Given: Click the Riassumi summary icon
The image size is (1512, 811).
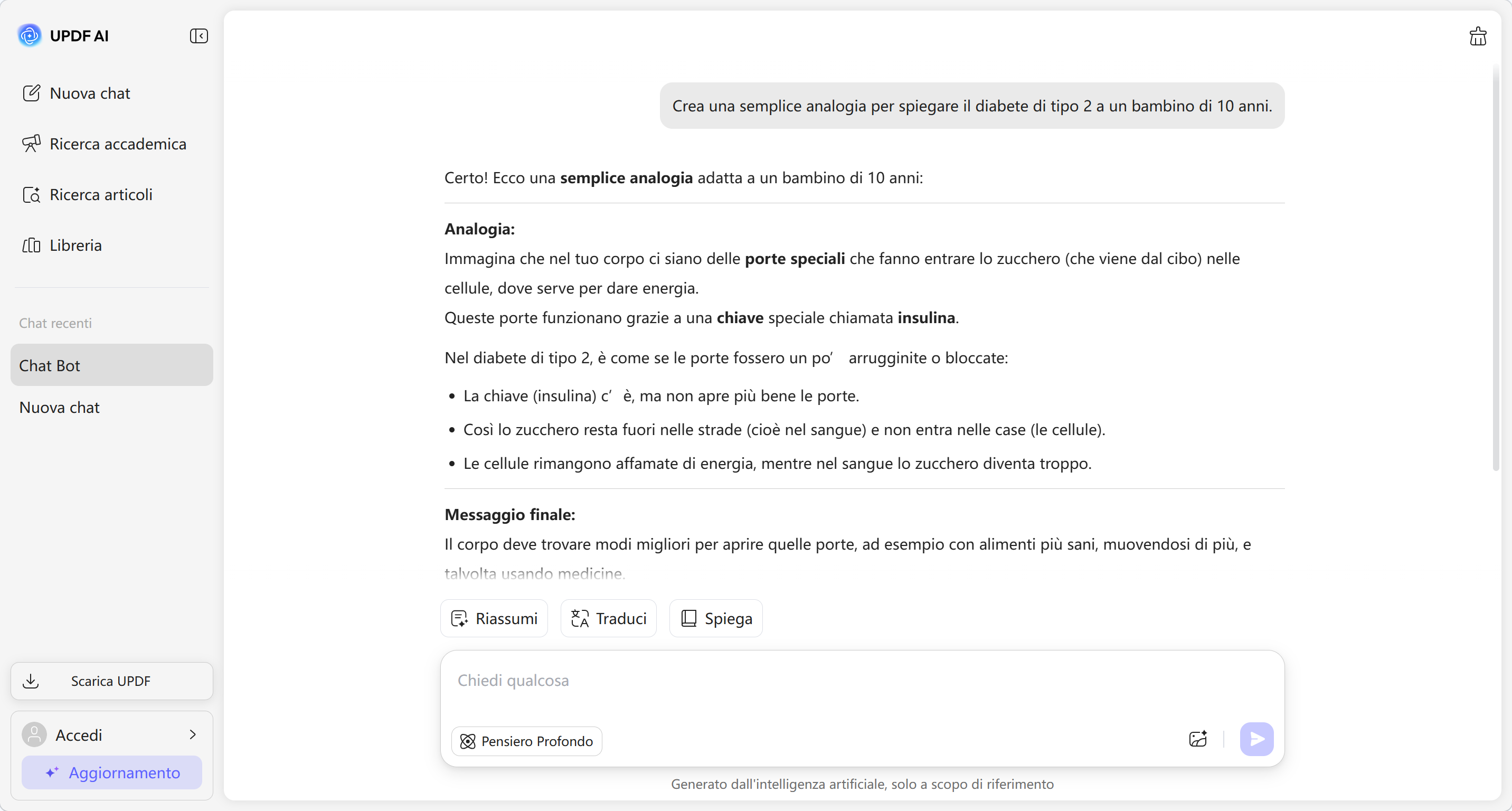Looking at the screenshot, I should tap(459, 618).
